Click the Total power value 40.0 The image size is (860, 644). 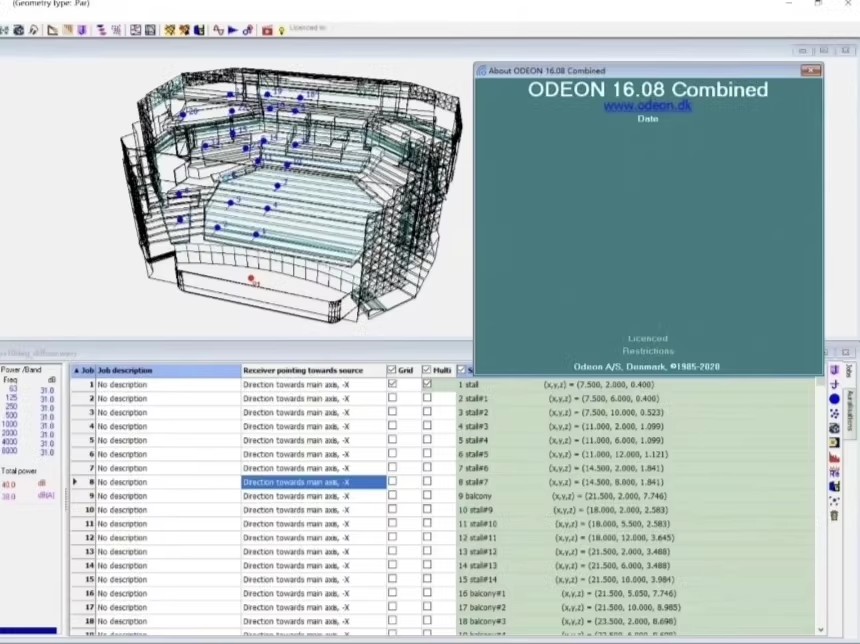pyautogui.click(x=9, y=485)
